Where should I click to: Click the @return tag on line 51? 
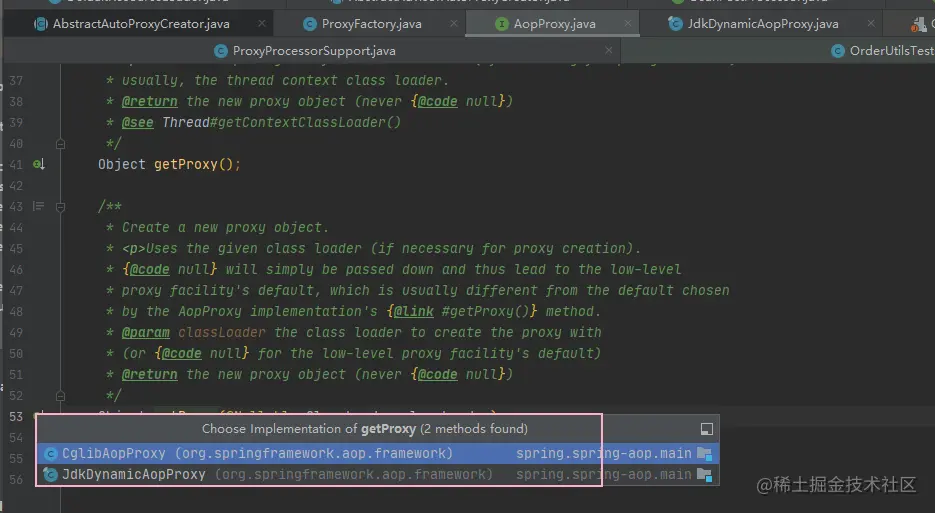click(149, 375)
